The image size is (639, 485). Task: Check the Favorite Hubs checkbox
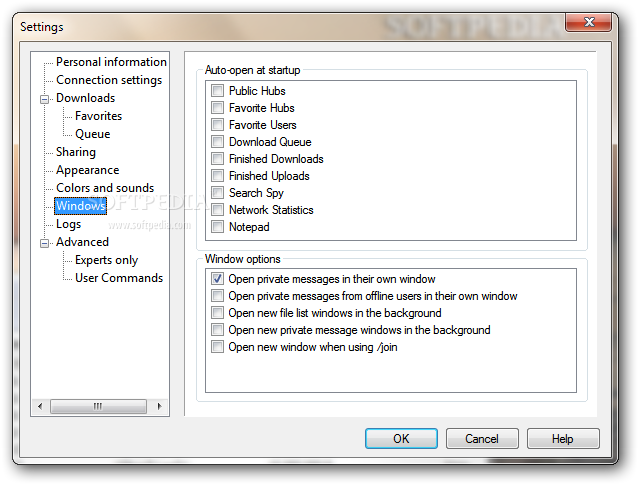pos(217,107)
